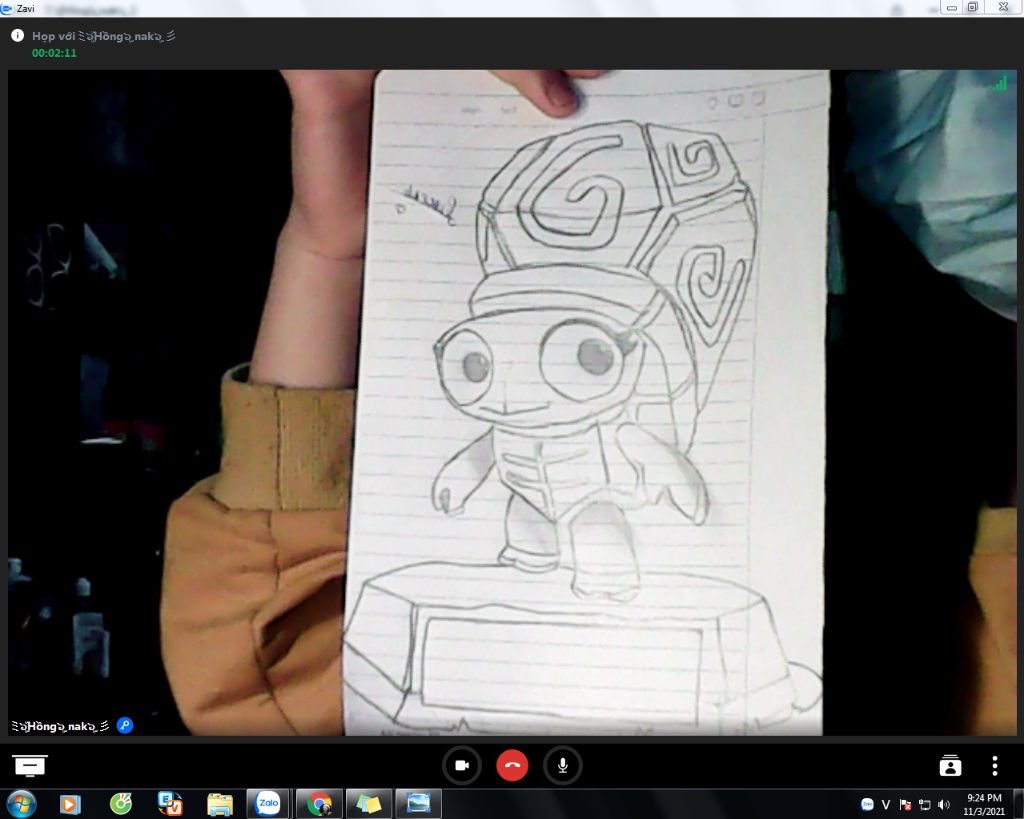Viewport: 1024px width, 819px height.
Task: Open File Explorer from taskbar
Action: point(220,804)
